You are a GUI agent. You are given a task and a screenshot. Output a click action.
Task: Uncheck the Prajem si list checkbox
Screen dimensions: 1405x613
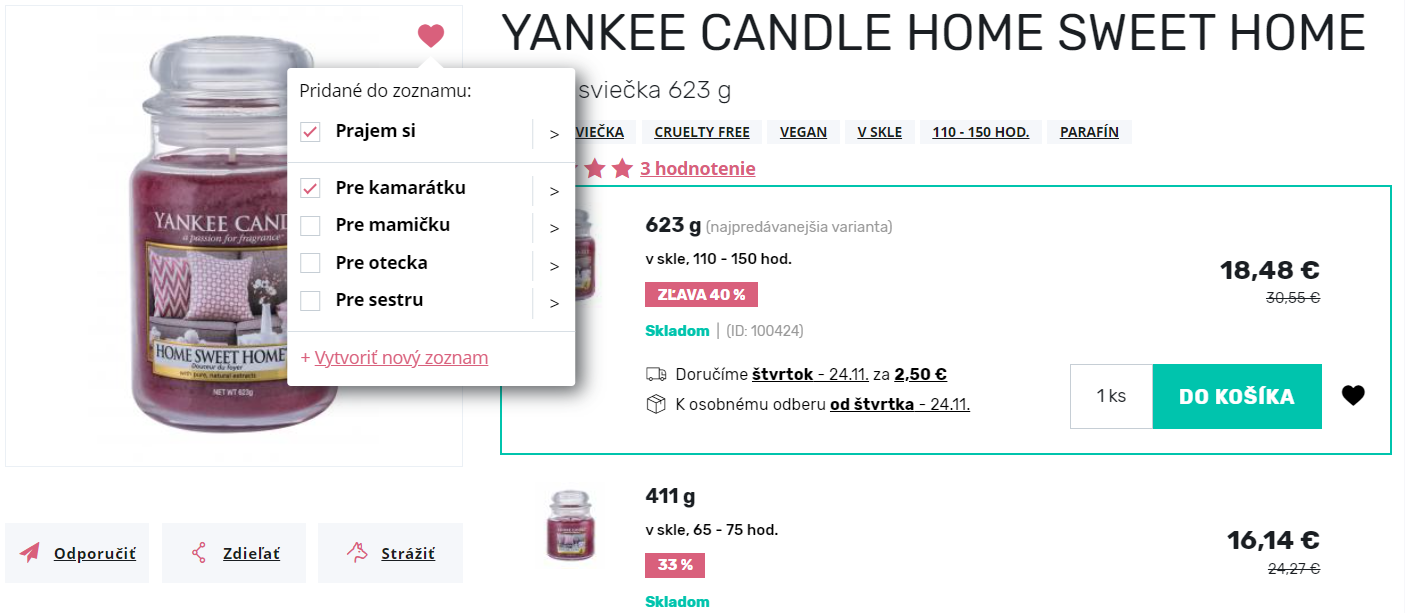311,132
